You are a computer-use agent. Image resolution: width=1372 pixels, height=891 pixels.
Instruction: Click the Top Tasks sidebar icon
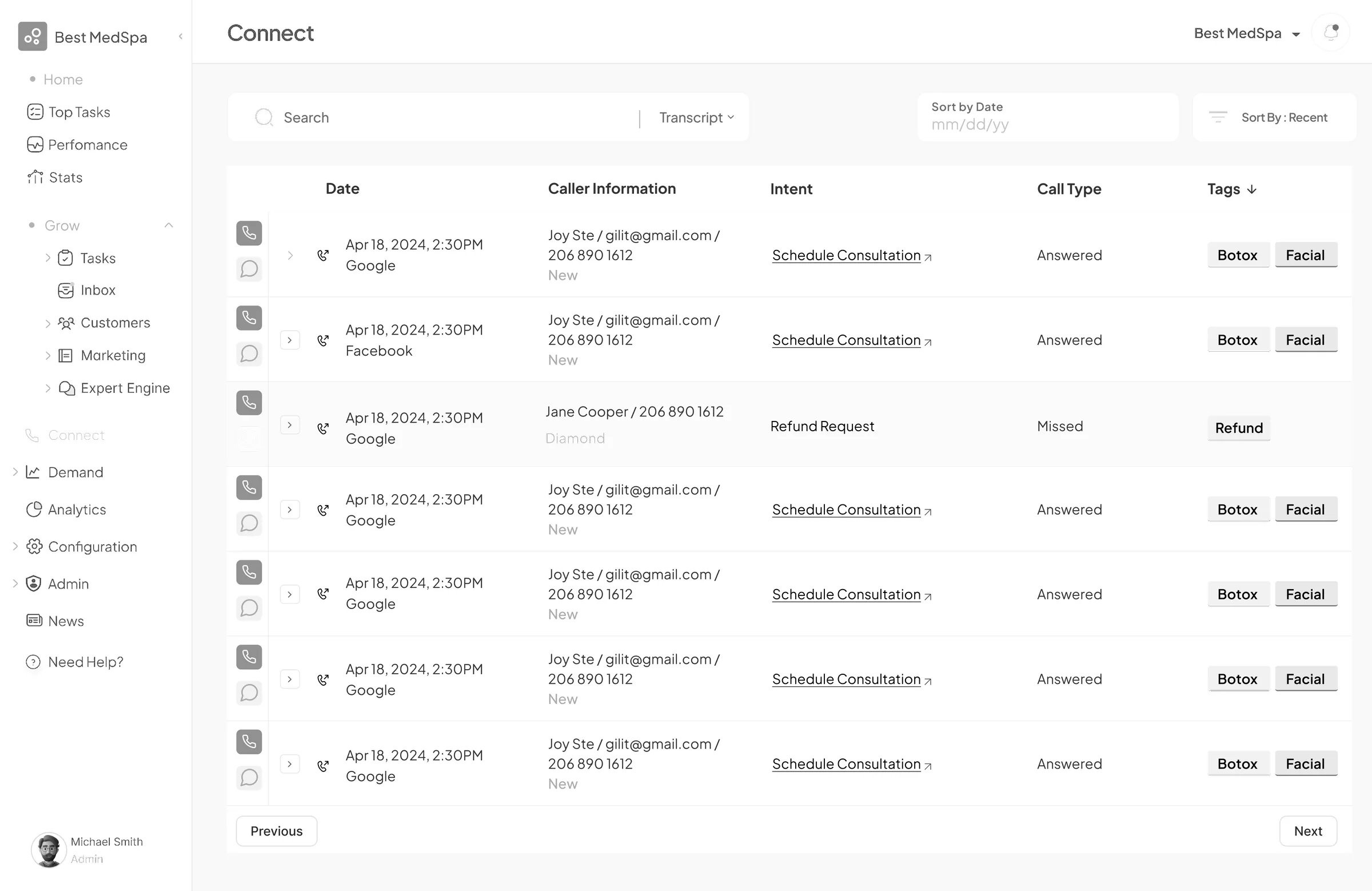pos(35,112)
